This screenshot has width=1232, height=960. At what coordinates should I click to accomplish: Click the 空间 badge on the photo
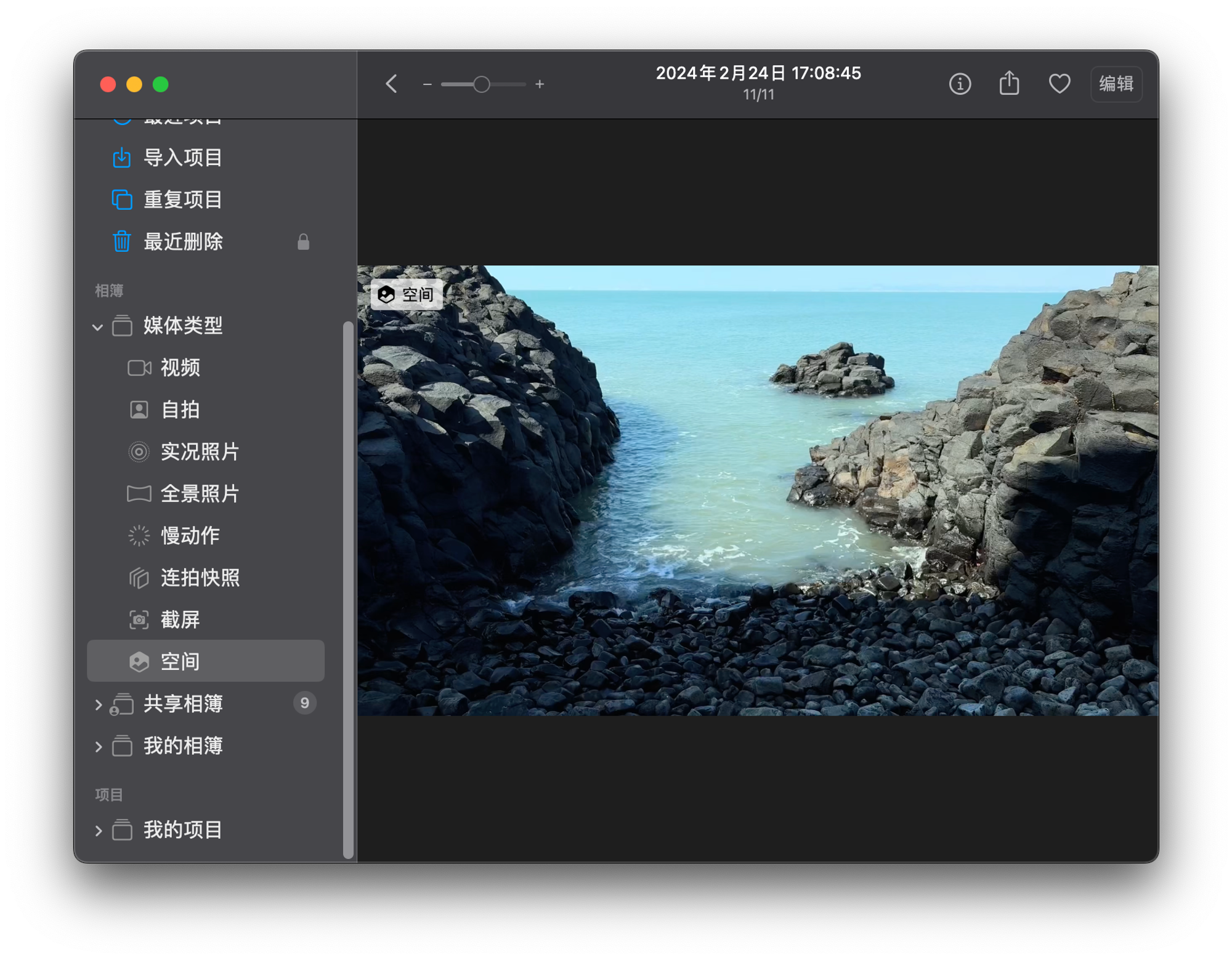coord(407,294)
